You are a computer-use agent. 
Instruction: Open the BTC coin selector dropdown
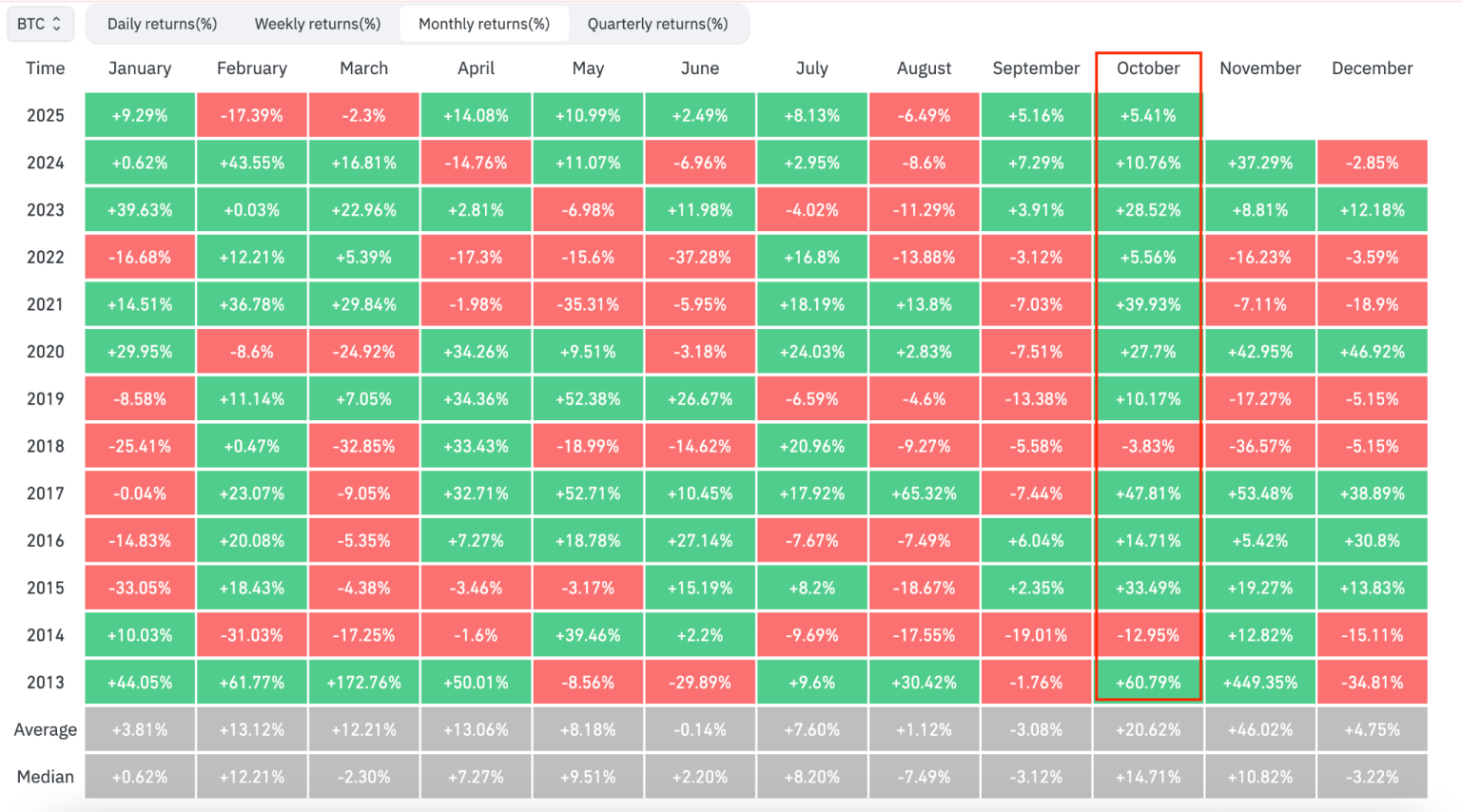pyautogui.click(x=39, y=24)
